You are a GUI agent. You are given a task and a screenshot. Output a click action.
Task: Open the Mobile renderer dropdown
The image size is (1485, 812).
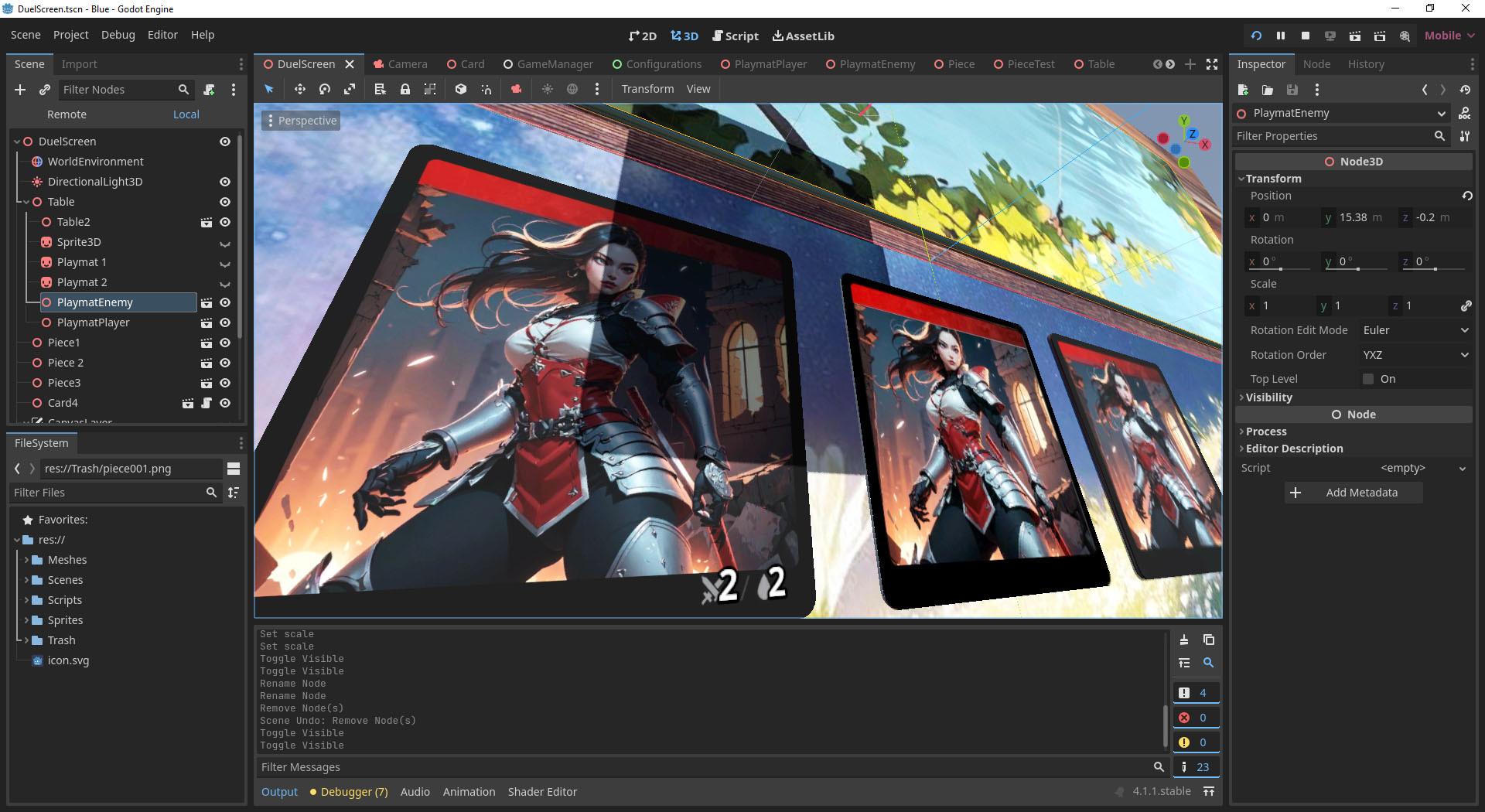pyautogui.click(x=1449, y=36)
